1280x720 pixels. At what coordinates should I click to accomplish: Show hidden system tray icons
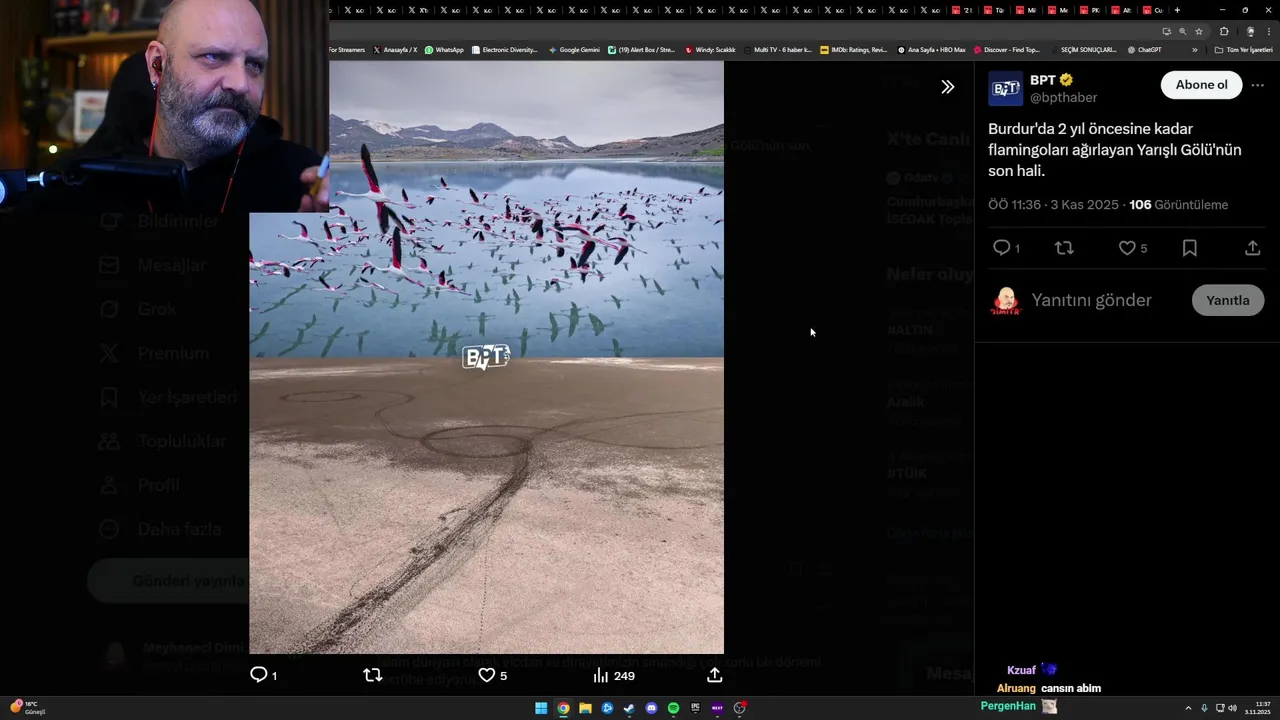1188,708
